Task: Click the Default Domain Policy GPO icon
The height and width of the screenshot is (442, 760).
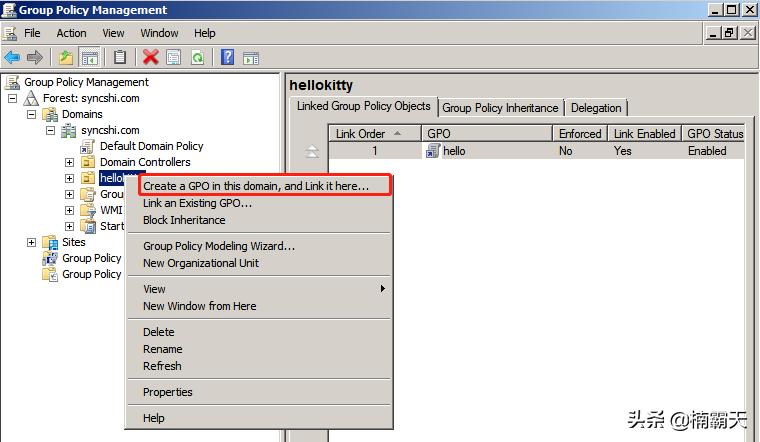Action: click(x=88, y=146)
